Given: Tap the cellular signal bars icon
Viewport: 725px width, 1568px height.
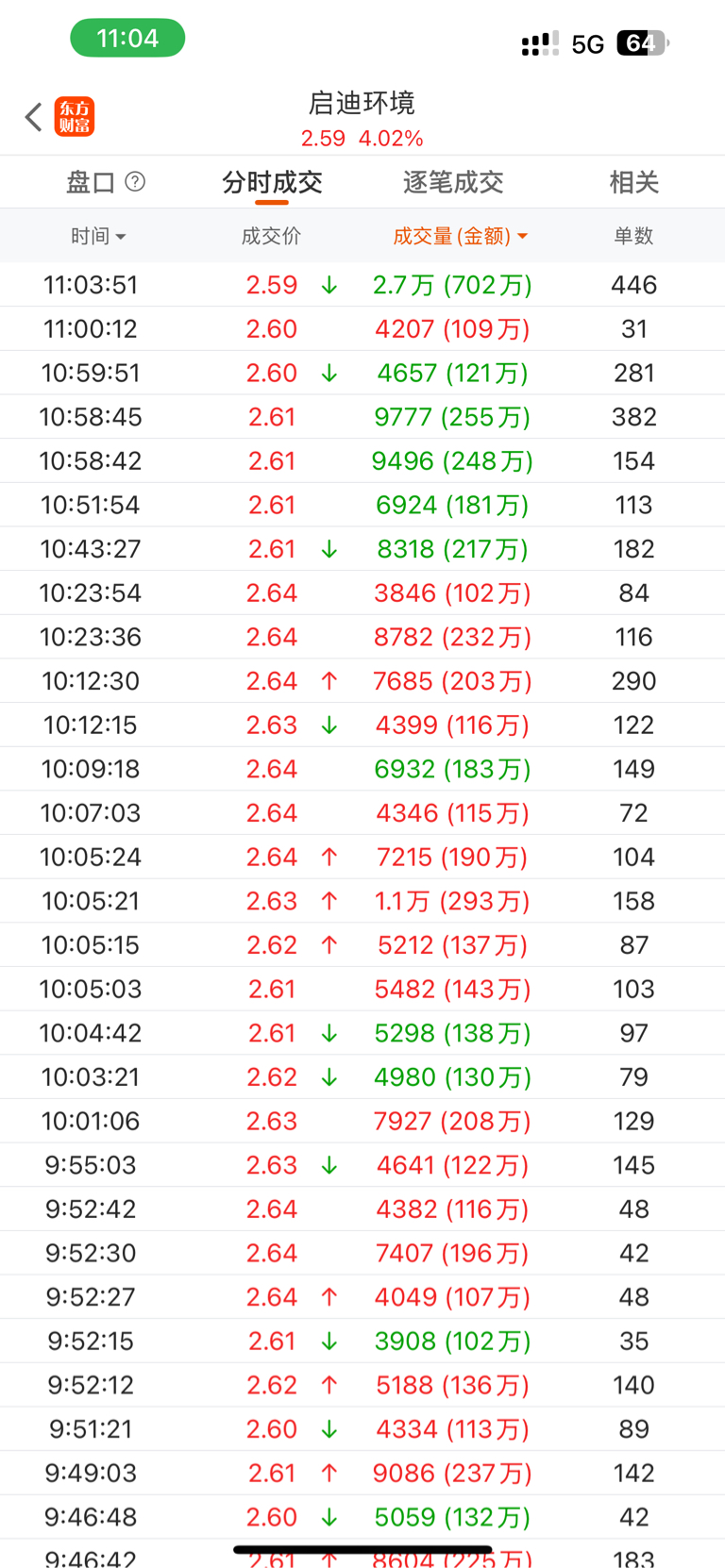Looking at the screenshot, I should (539, 43).
